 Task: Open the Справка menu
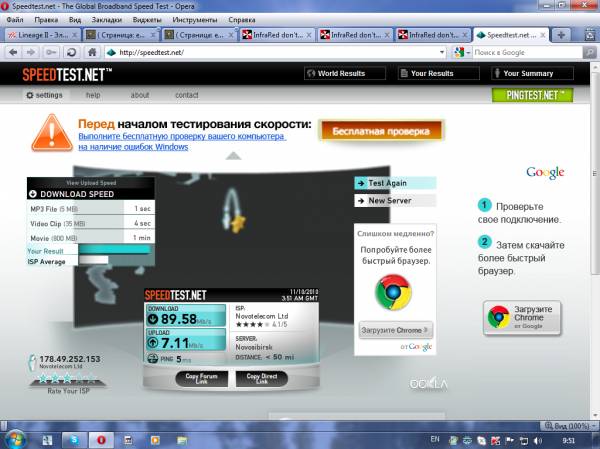point(241,20)
